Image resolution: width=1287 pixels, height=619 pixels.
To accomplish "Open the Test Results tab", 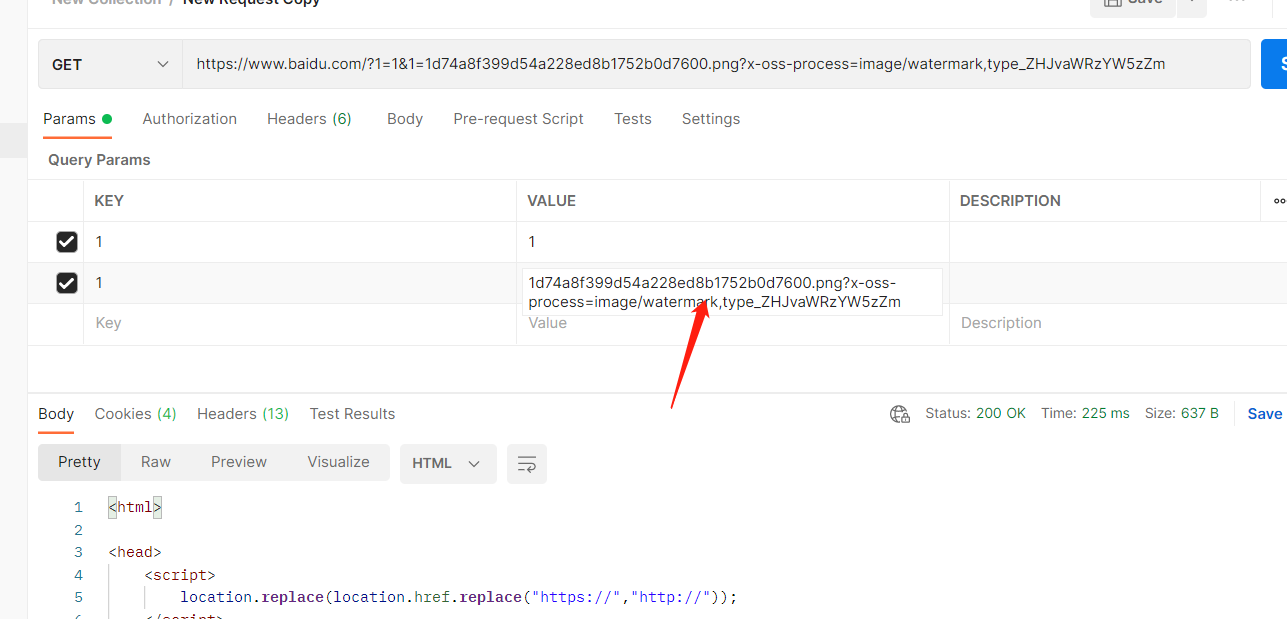I will pos(352,414).
